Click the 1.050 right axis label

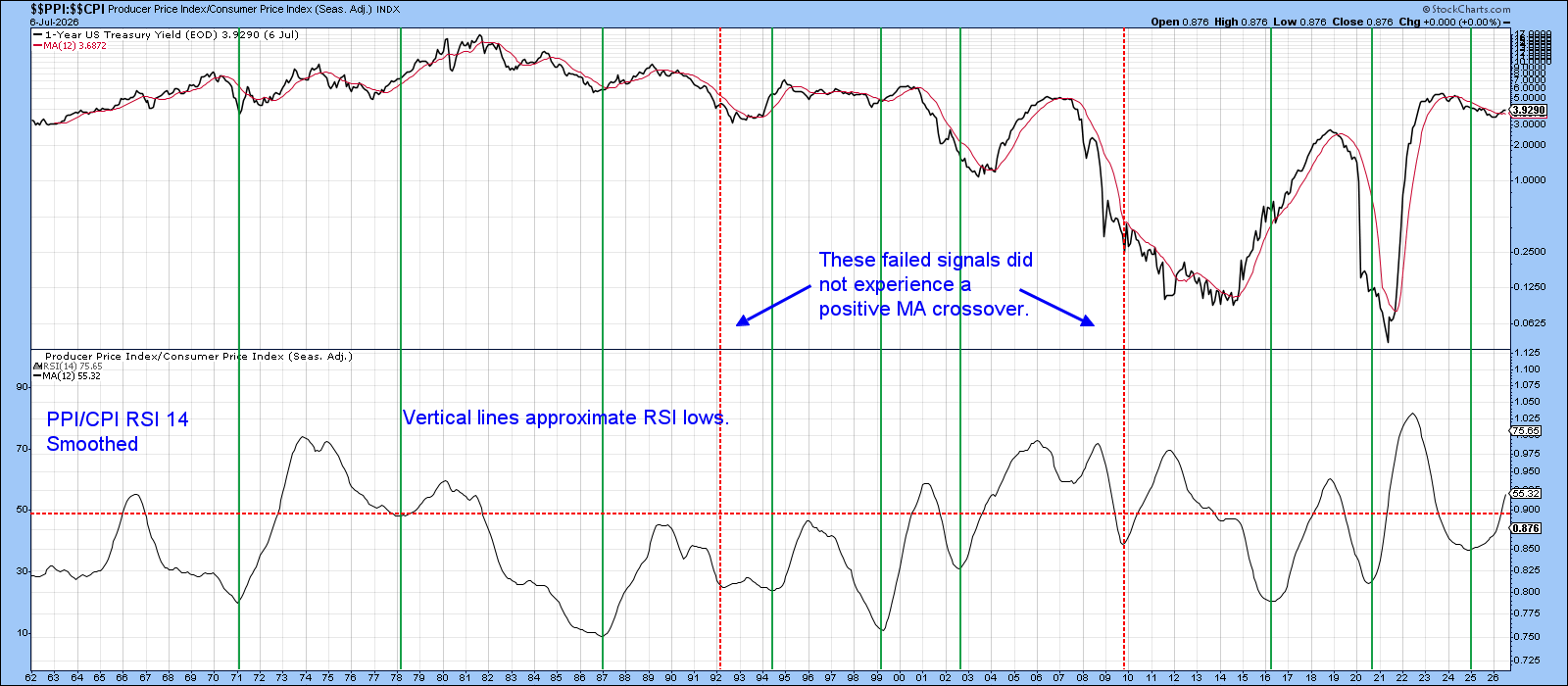coord(1527,402)
